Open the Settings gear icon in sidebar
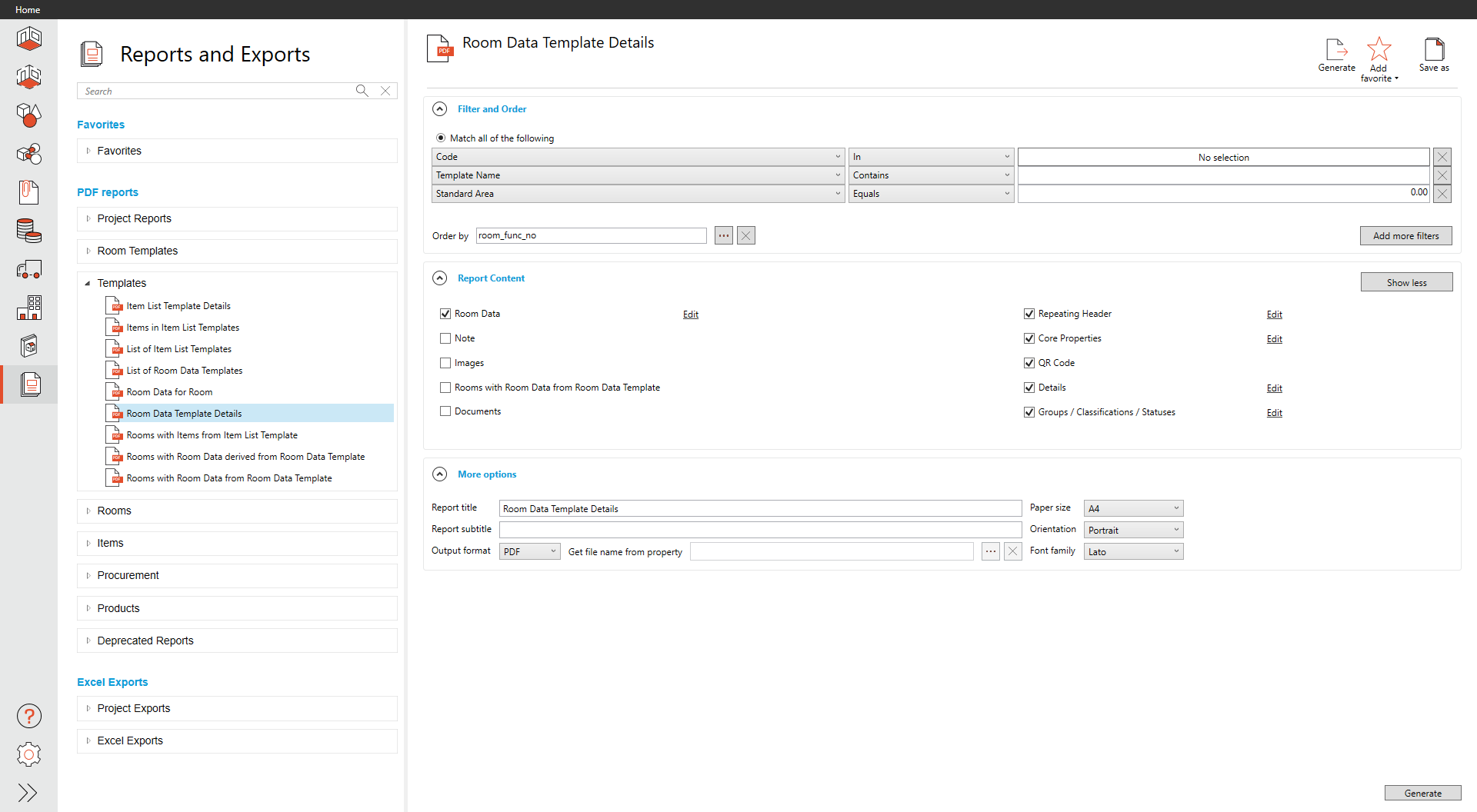The height and width of the screenshot is (812, 1477). pyautogui.click(x=29, y=754)
